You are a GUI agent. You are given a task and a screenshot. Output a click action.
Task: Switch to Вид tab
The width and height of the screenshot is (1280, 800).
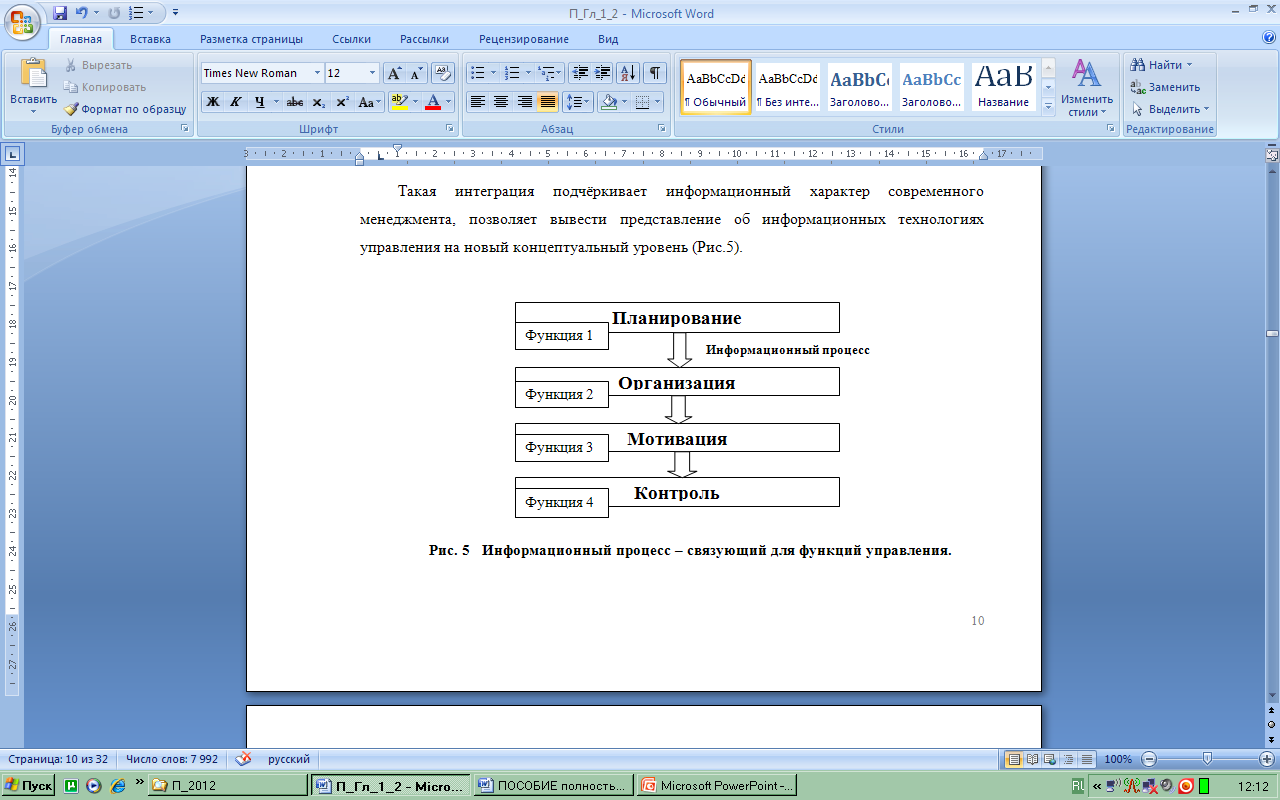pyautogui.click(x=608, y=39)
